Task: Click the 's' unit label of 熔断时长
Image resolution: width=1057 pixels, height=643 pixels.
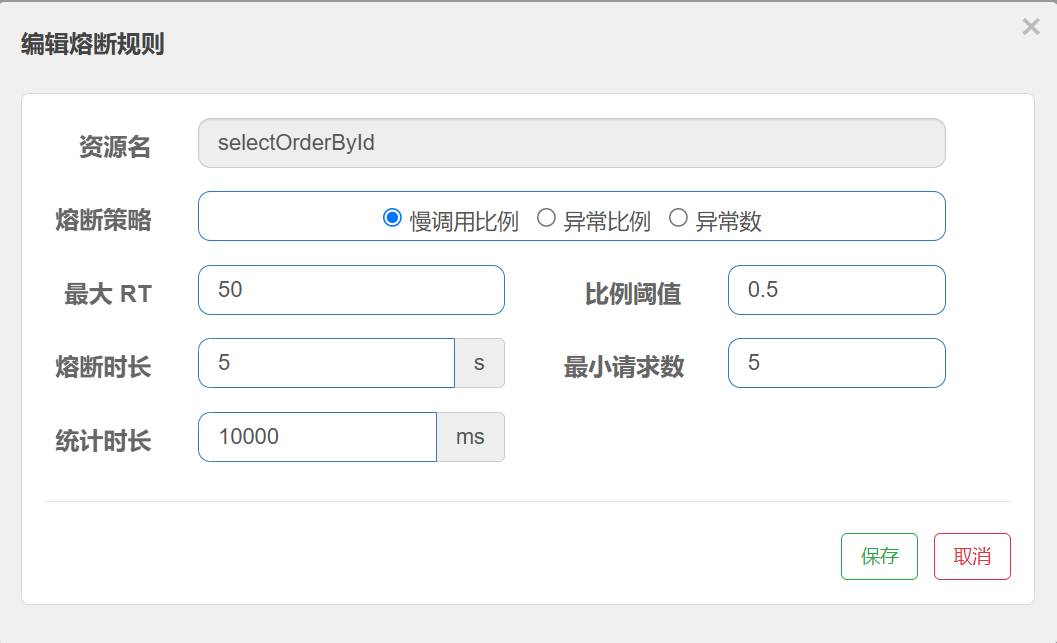Action: point(479,363)
